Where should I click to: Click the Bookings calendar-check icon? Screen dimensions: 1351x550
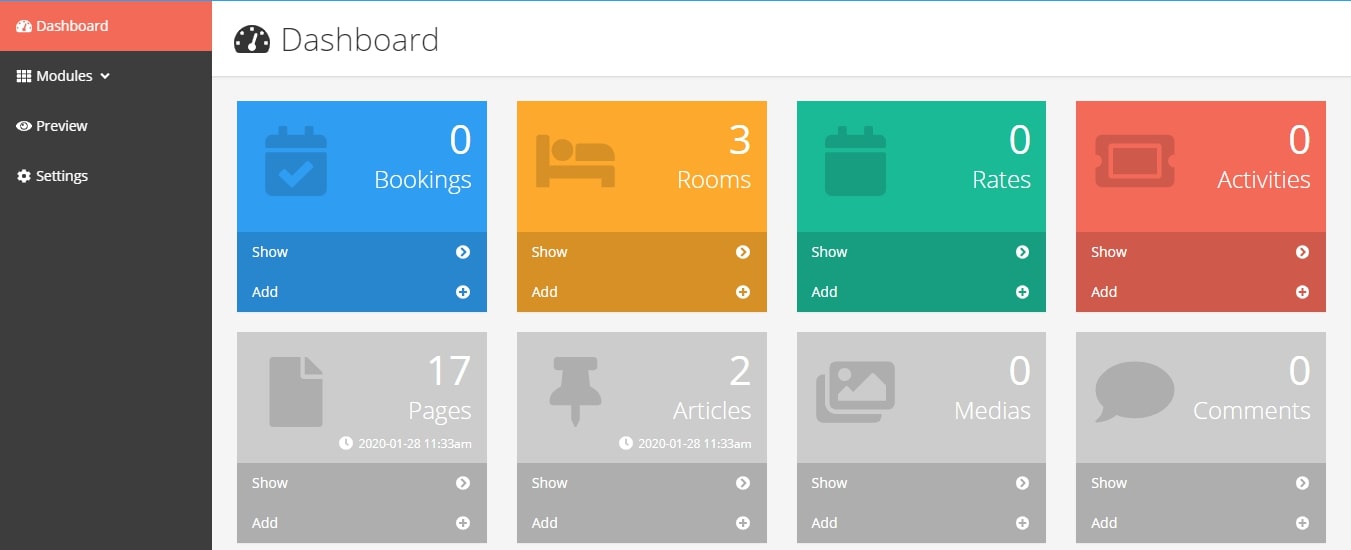(x=296, y=161)
